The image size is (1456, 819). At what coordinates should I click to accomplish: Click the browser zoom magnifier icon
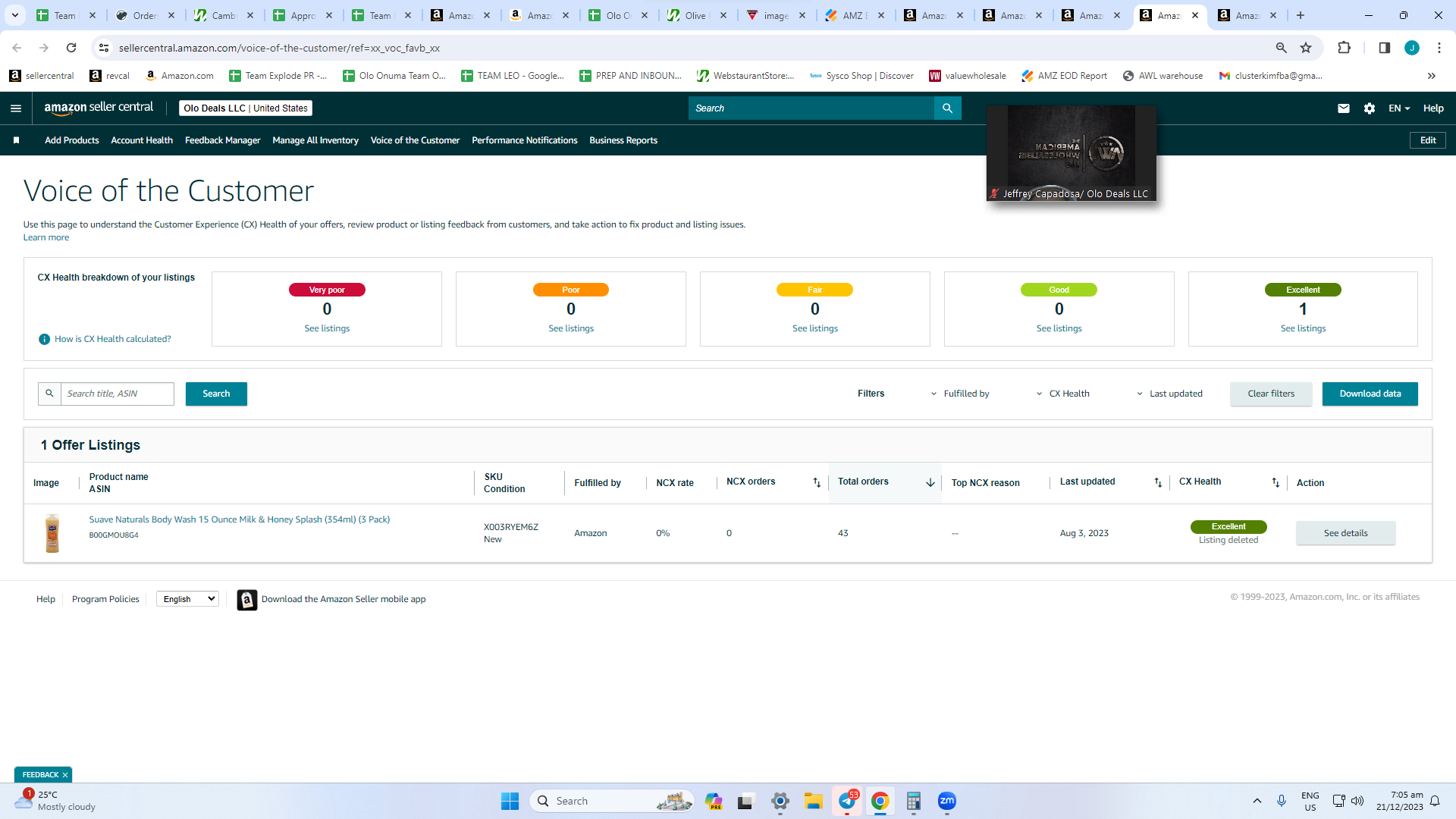tap(1282, 48)
